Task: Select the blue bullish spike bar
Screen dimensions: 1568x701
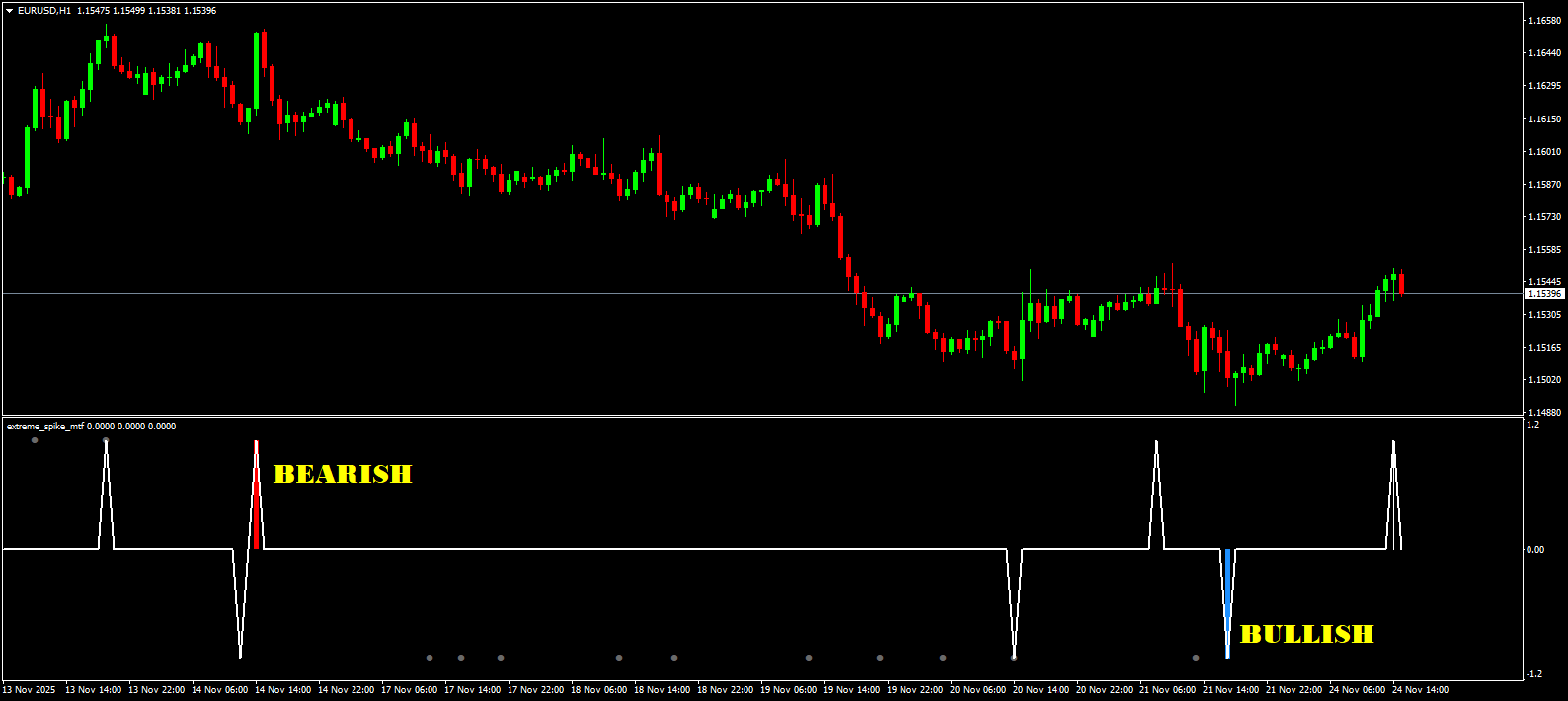Action: point(1227,589)
